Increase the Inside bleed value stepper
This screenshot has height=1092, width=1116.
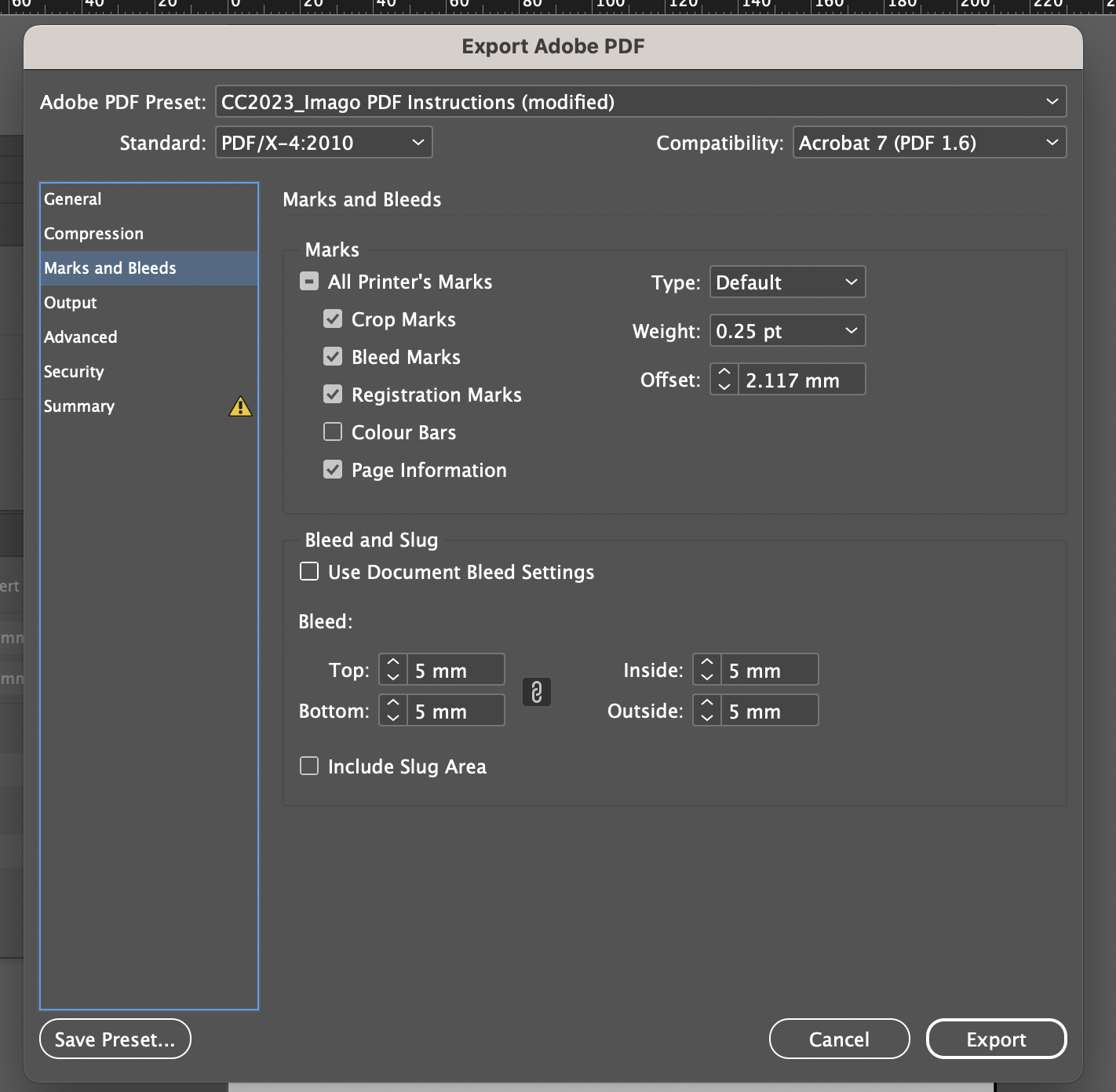tap(706, 663)
